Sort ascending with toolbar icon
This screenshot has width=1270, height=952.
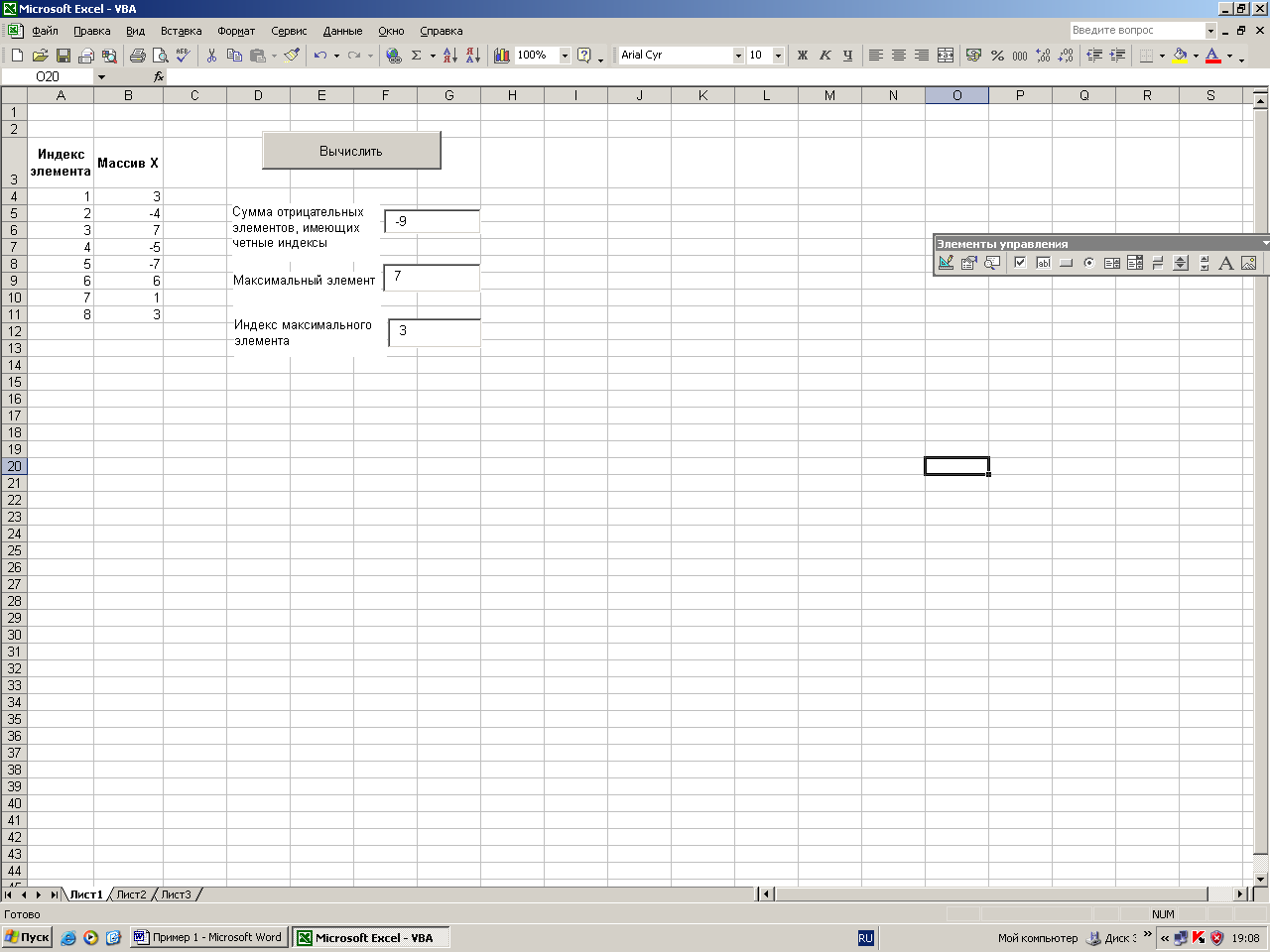click(449, 56)
